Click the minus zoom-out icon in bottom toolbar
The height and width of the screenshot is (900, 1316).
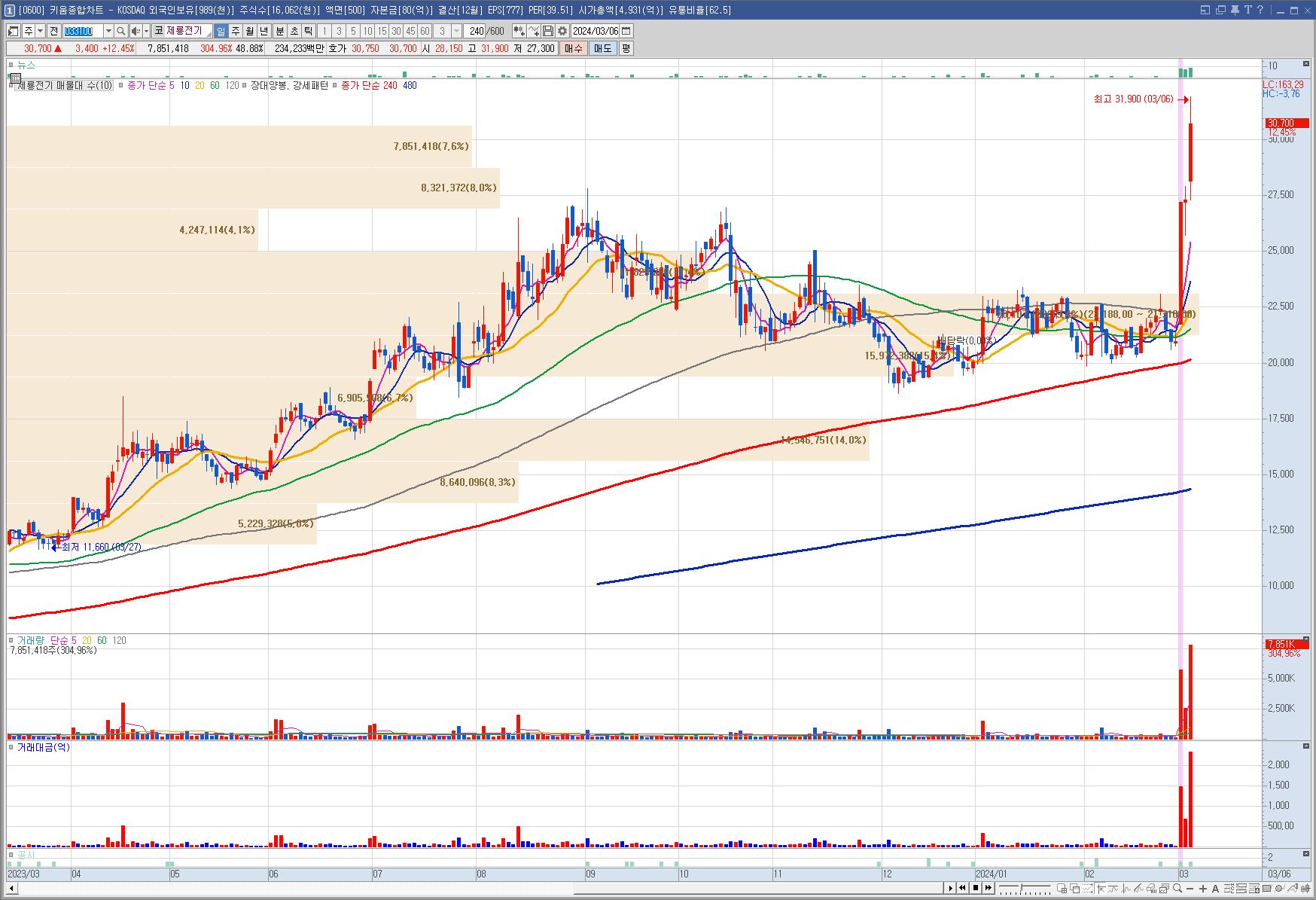1190,889
